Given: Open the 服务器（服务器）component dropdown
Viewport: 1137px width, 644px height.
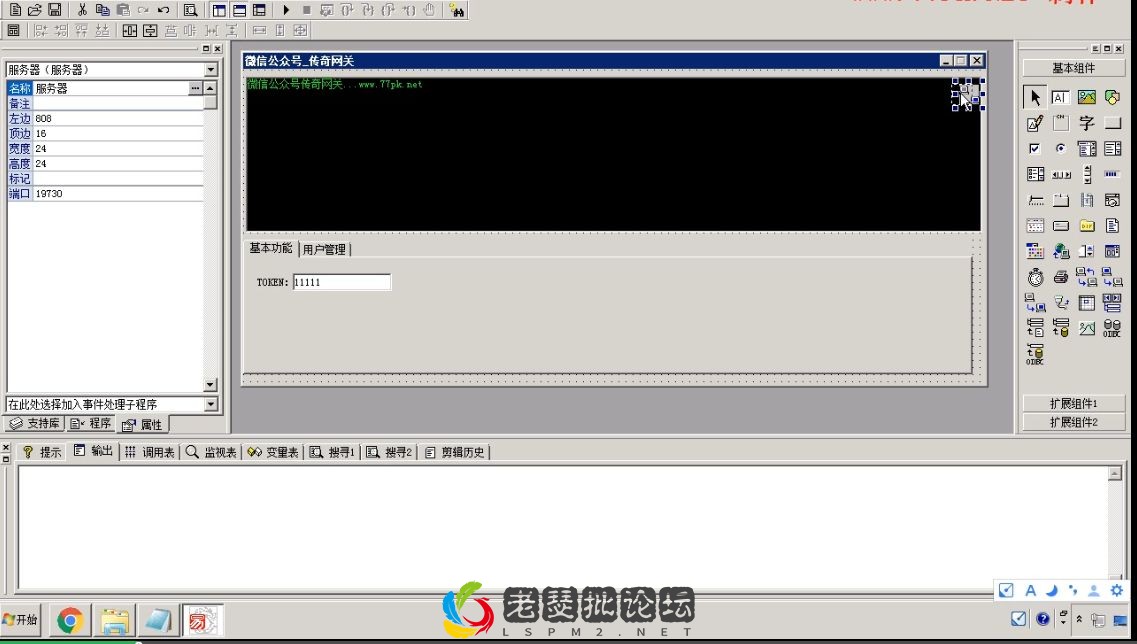Looking at the screenshot, I should click(x=211, y=70).
